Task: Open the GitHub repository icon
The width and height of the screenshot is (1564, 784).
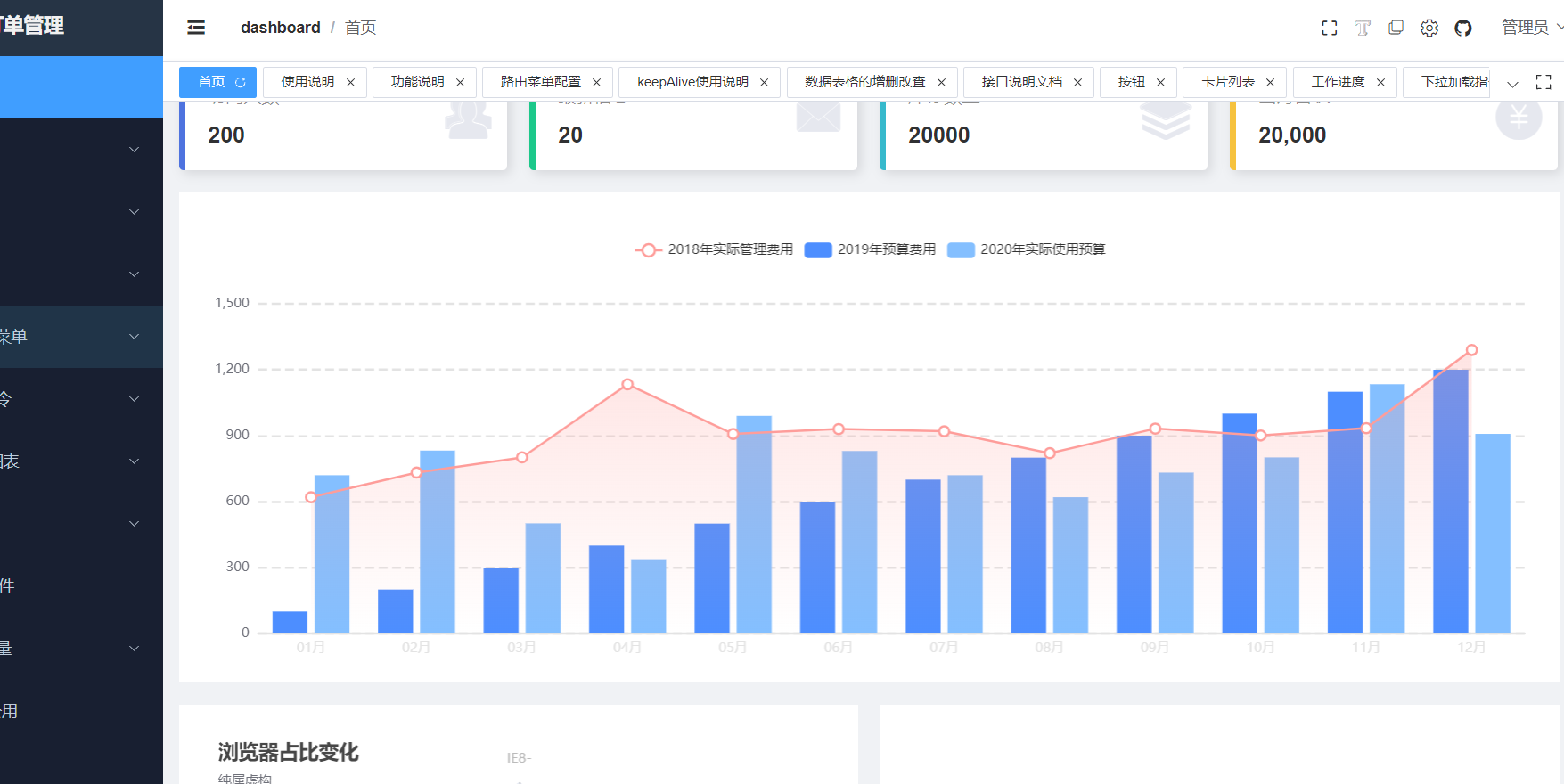Action: click(1463, 29)
